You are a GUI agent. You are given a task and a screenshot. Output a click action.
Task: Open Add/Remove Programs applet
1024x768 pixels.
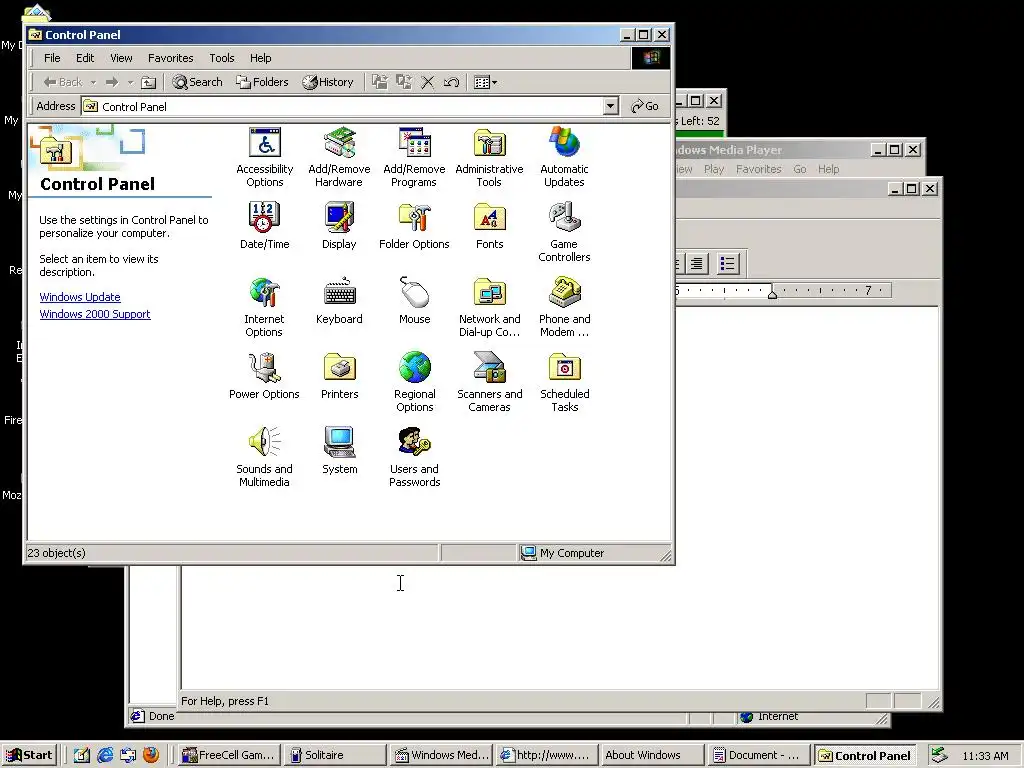point(414,157)
